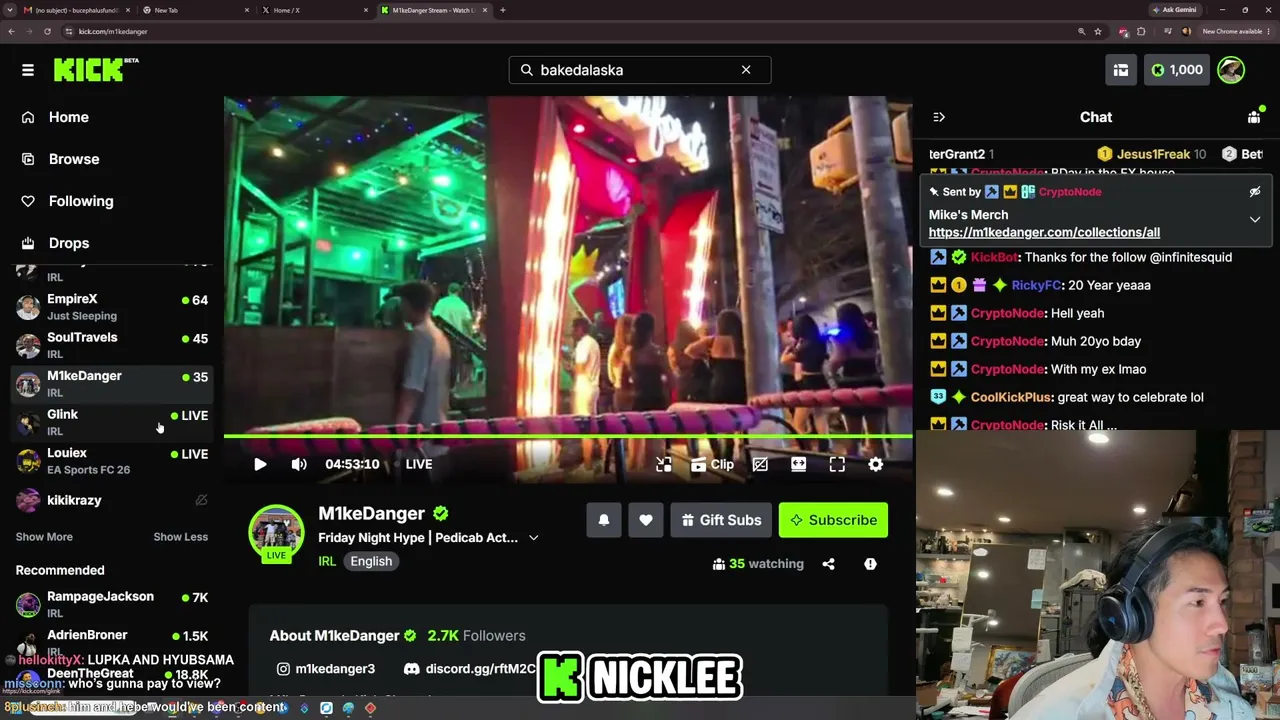Click KickBot username in chat
The height and width of the screenshot is (720, 1280).
click(995, 257)
